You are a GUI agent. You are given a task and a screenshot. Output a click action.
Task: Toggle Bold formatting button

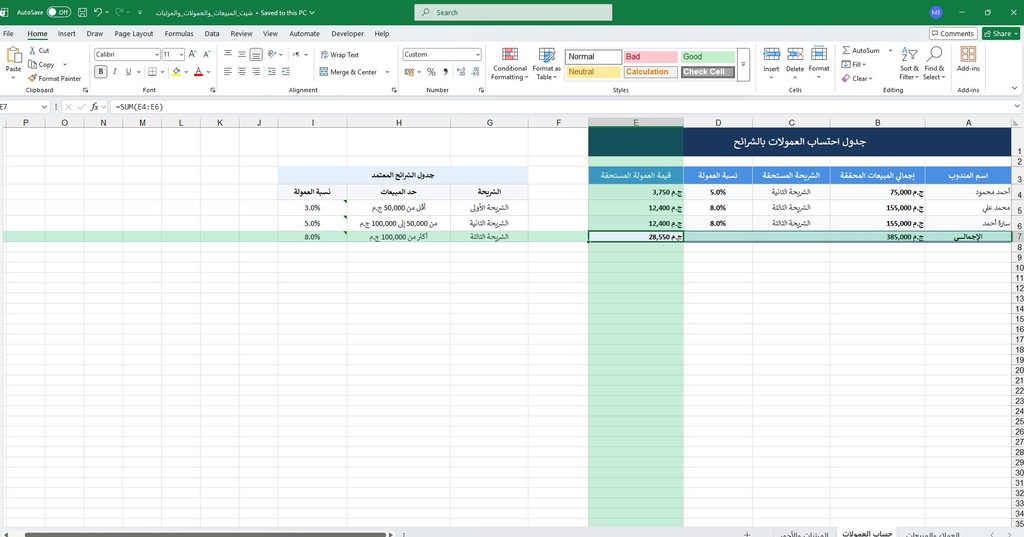pyautogui.click(x=101, y=72)
